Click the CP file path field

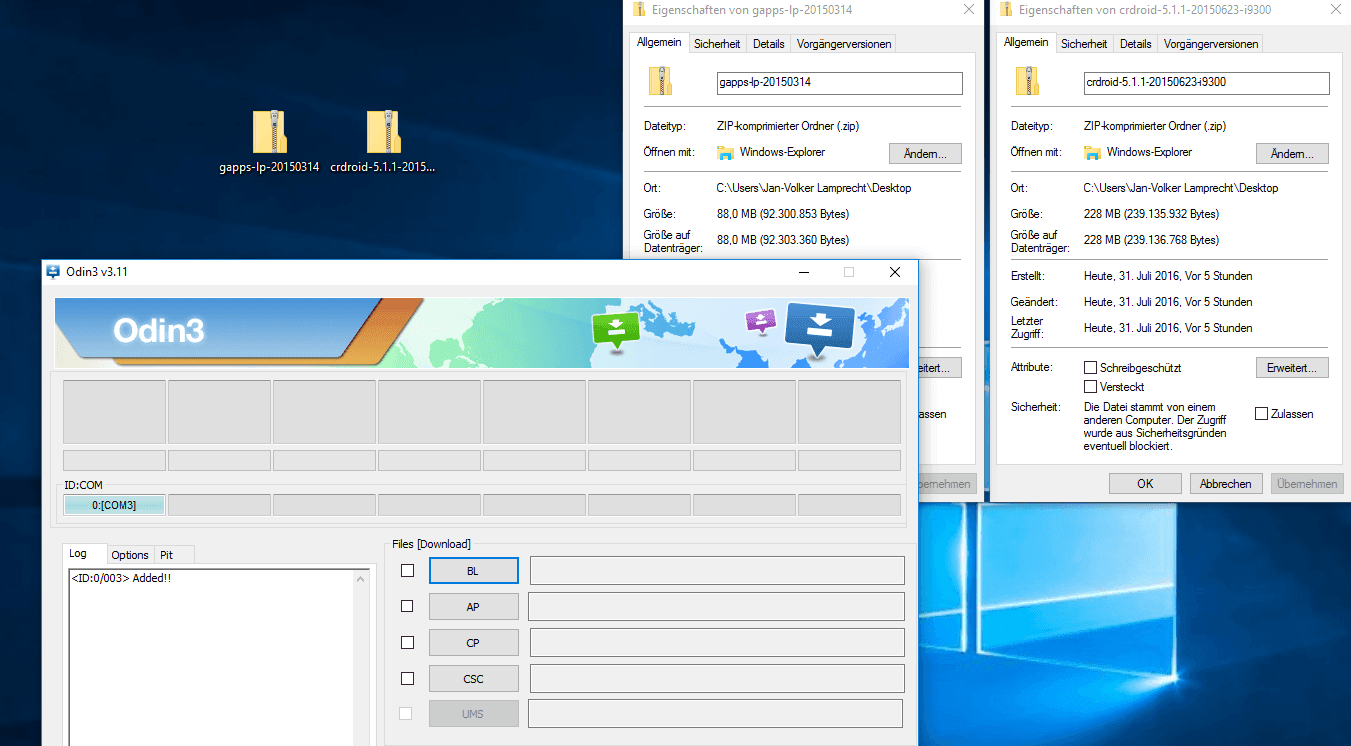tap(717, 642)
